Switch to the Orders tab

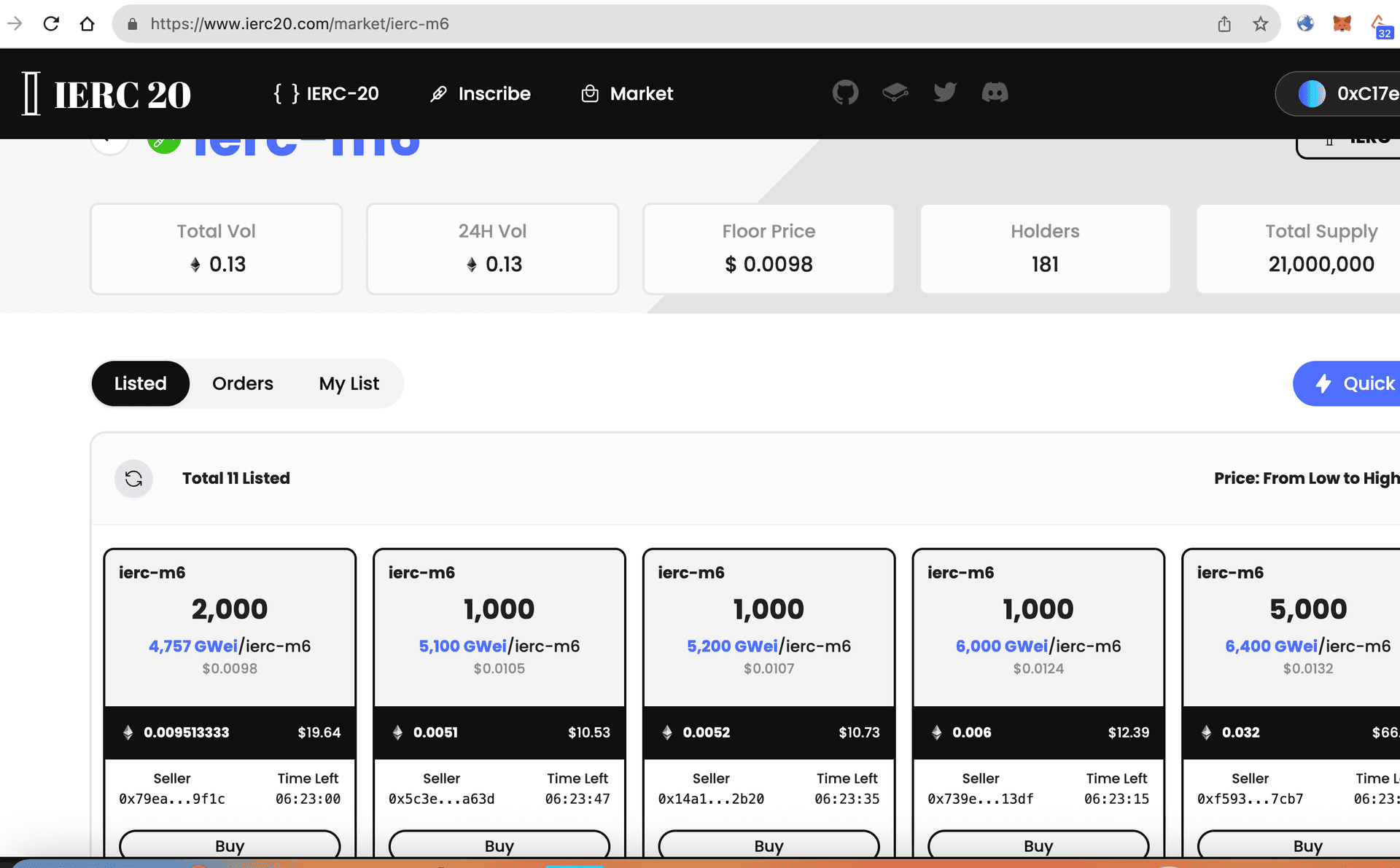click(242, 383)
